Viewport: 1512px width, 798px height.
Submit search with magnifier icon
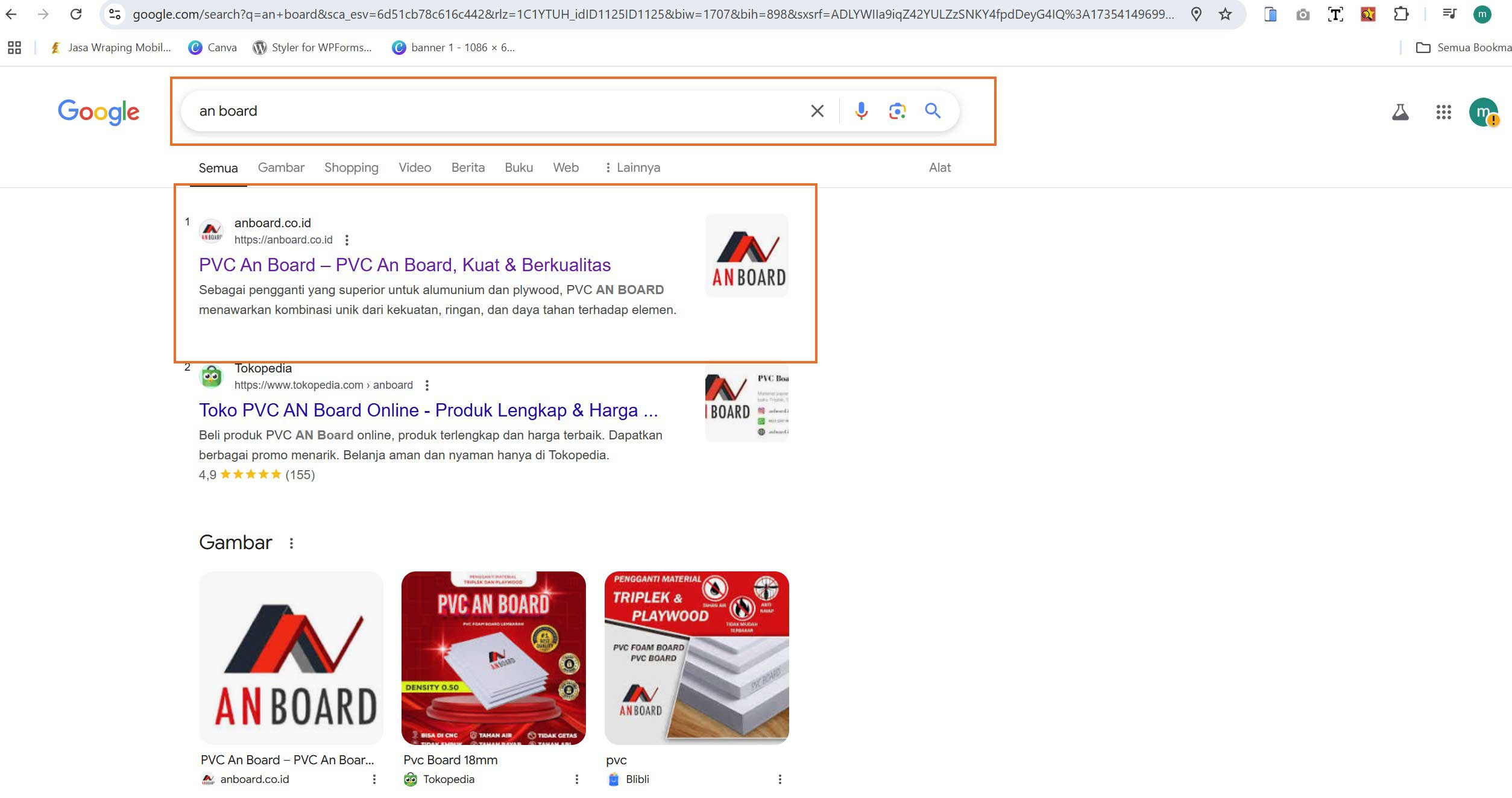pyautogui.click(x=933, y=111)
